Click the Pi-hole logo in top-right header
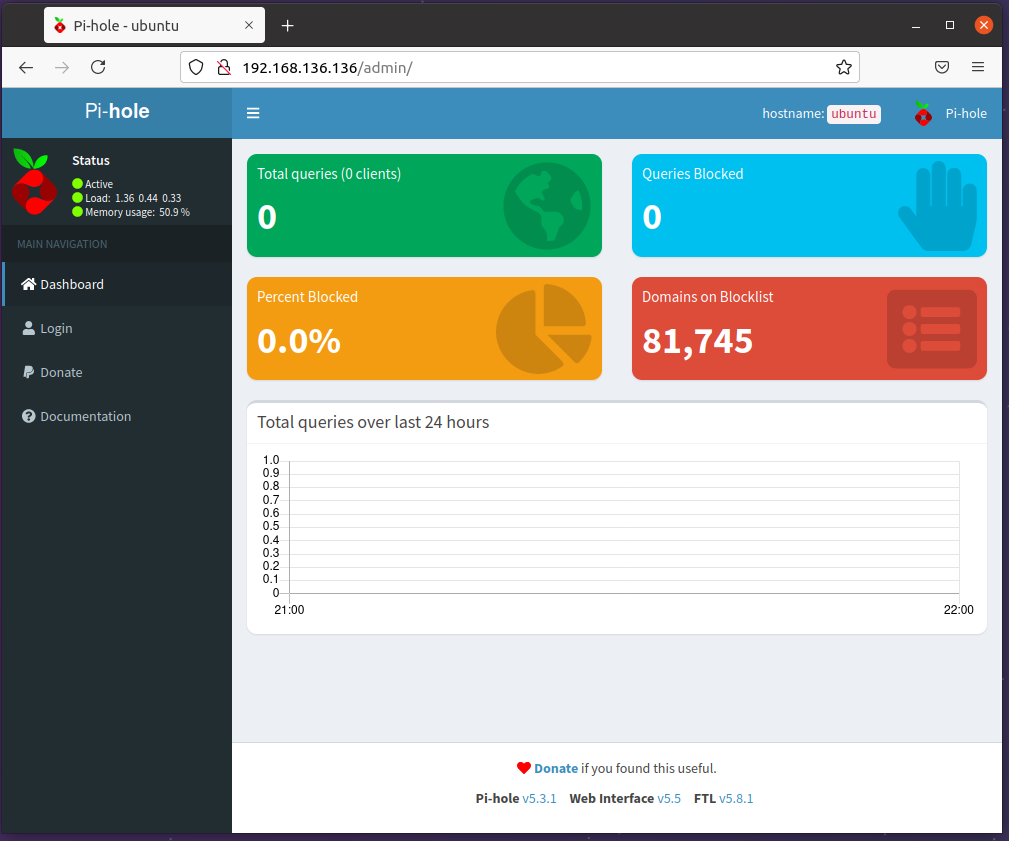The width and height of the screenshot is (1009, 841). 923,113
